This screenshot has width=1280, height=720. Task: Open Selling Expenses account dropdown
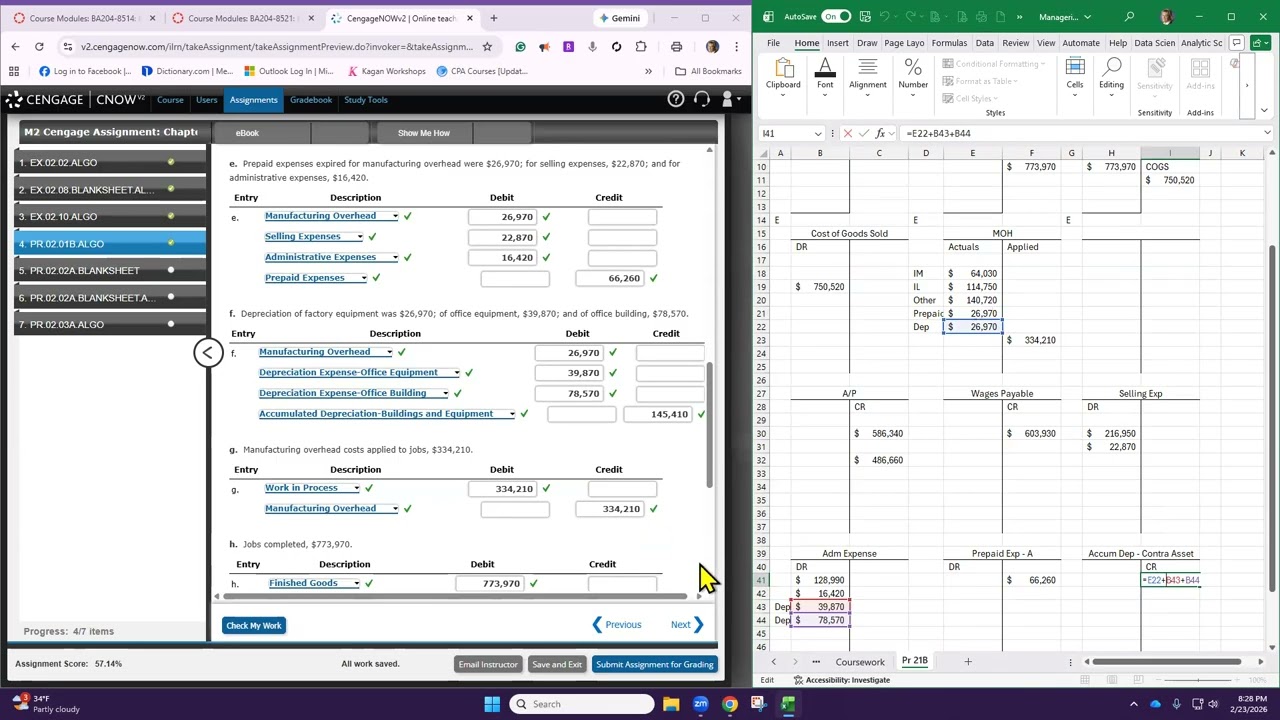pyautogui.click(x=360, y=237)
